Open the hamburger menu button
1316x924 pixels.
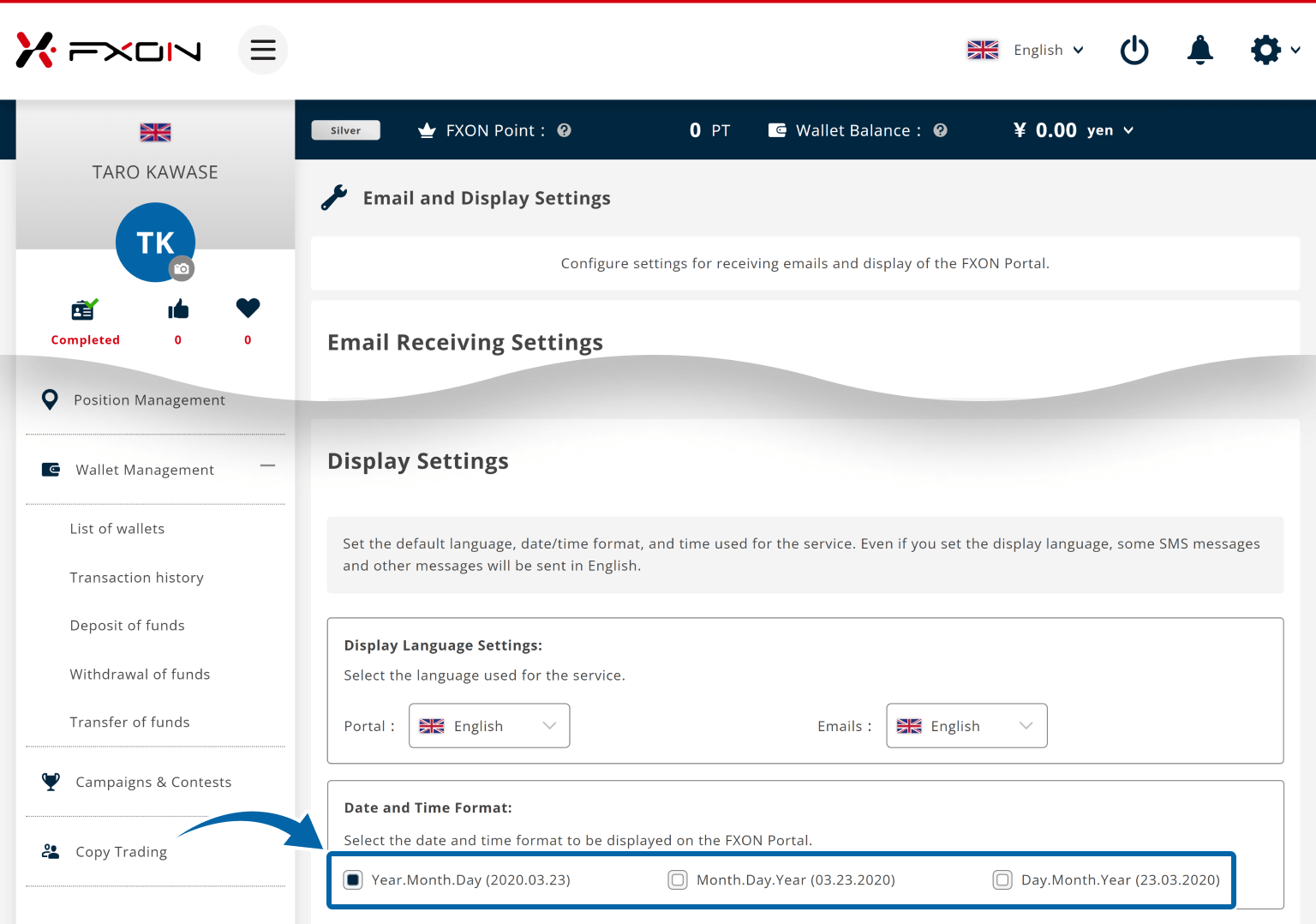tap(263, 50)
